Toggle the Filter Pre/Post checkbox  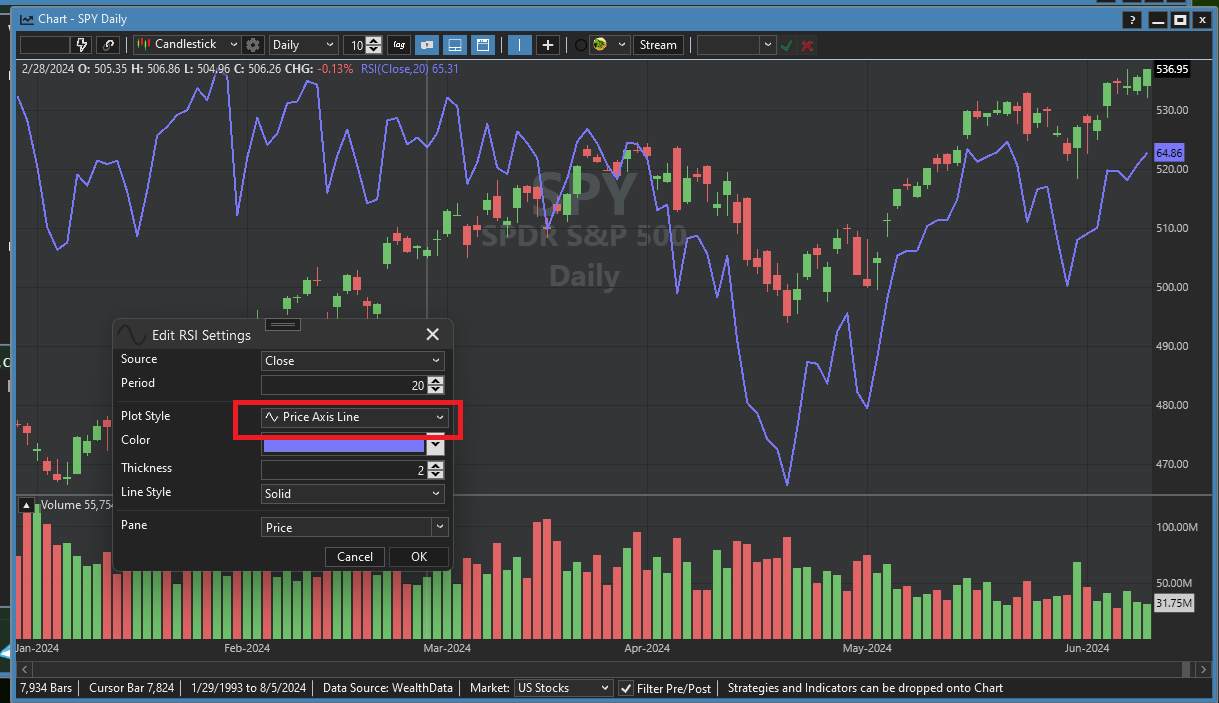(626, 688)
